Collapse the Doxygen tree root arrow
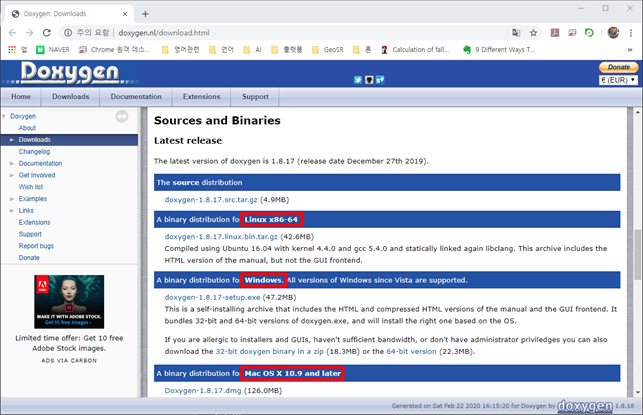This screenshot has height=415, width=643. 4,116
